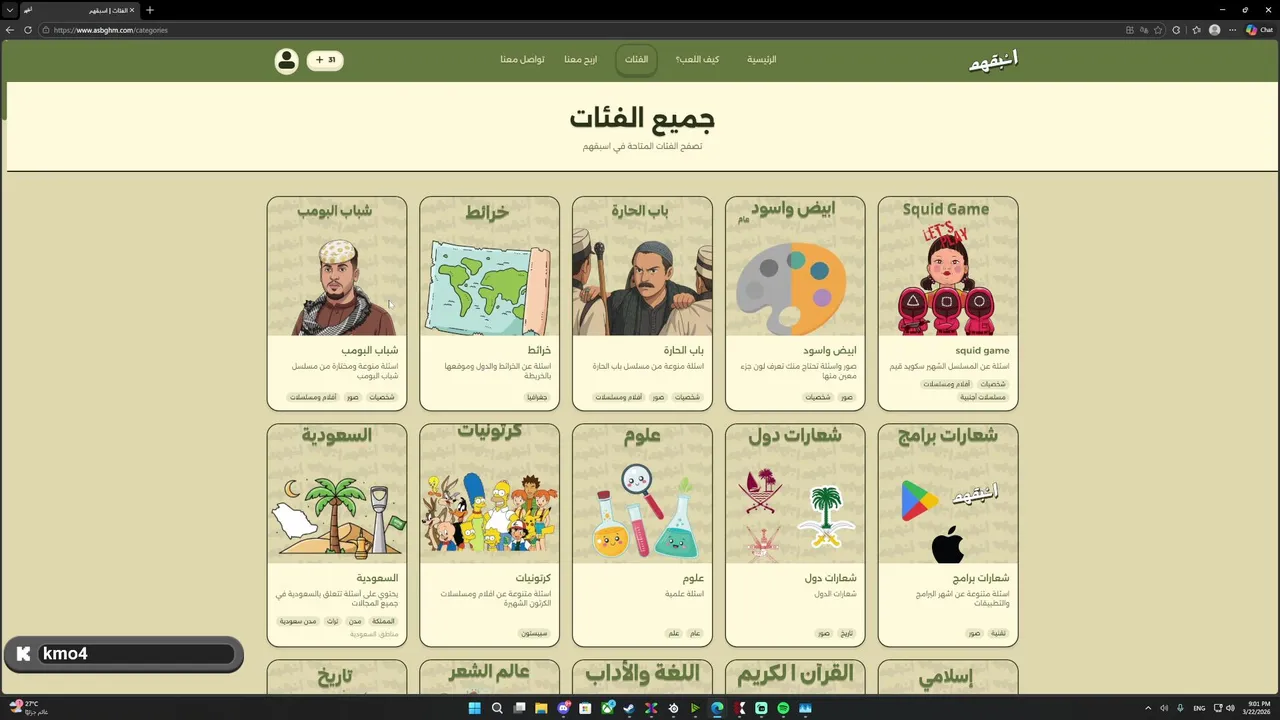Screen dimensions: 1280x720
Task: Open the weather widget showing 27°C
Action: point(29,708)
